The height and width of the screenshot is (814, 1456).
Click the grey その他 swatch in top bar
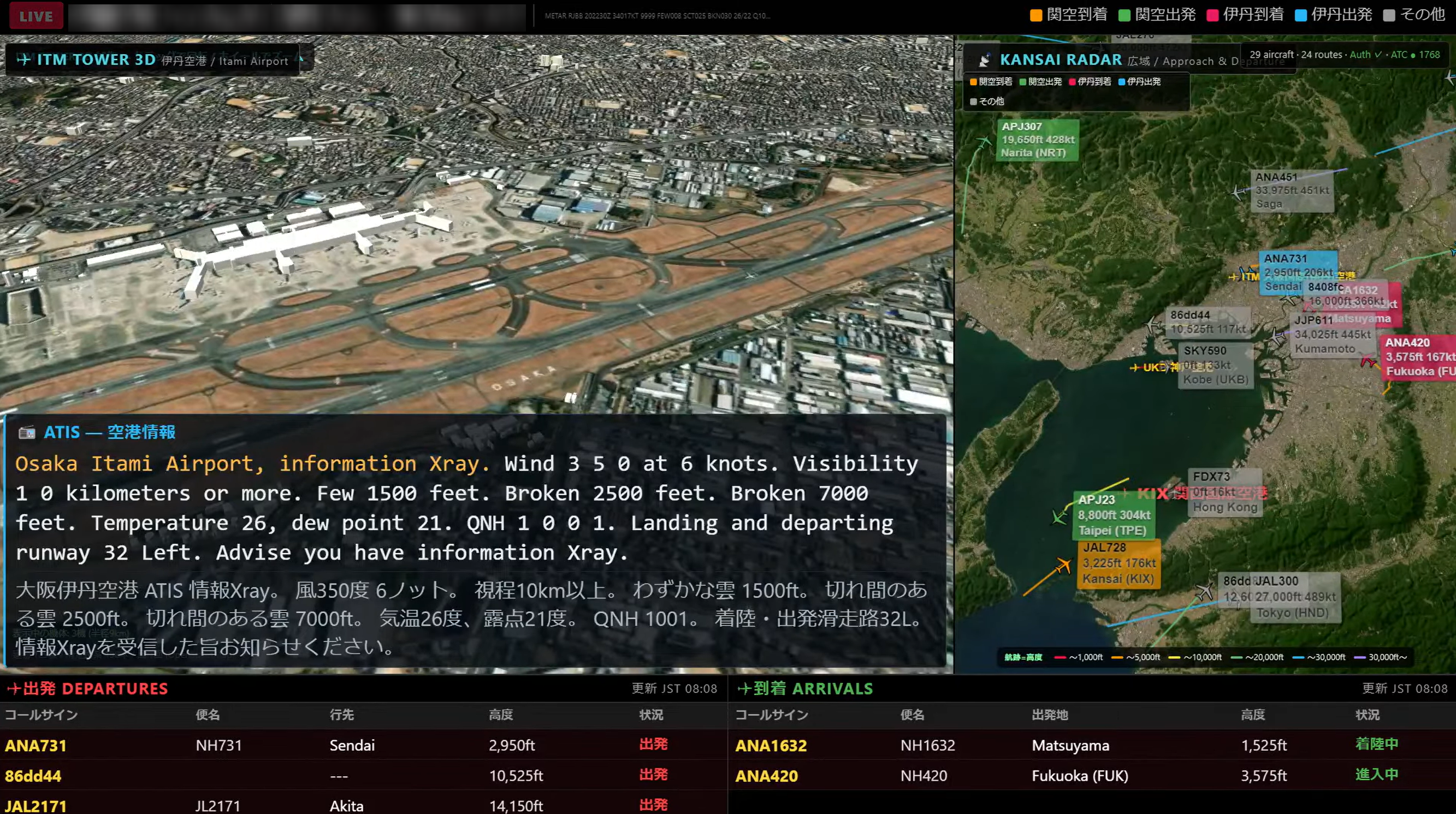(x=1389, y=15)
